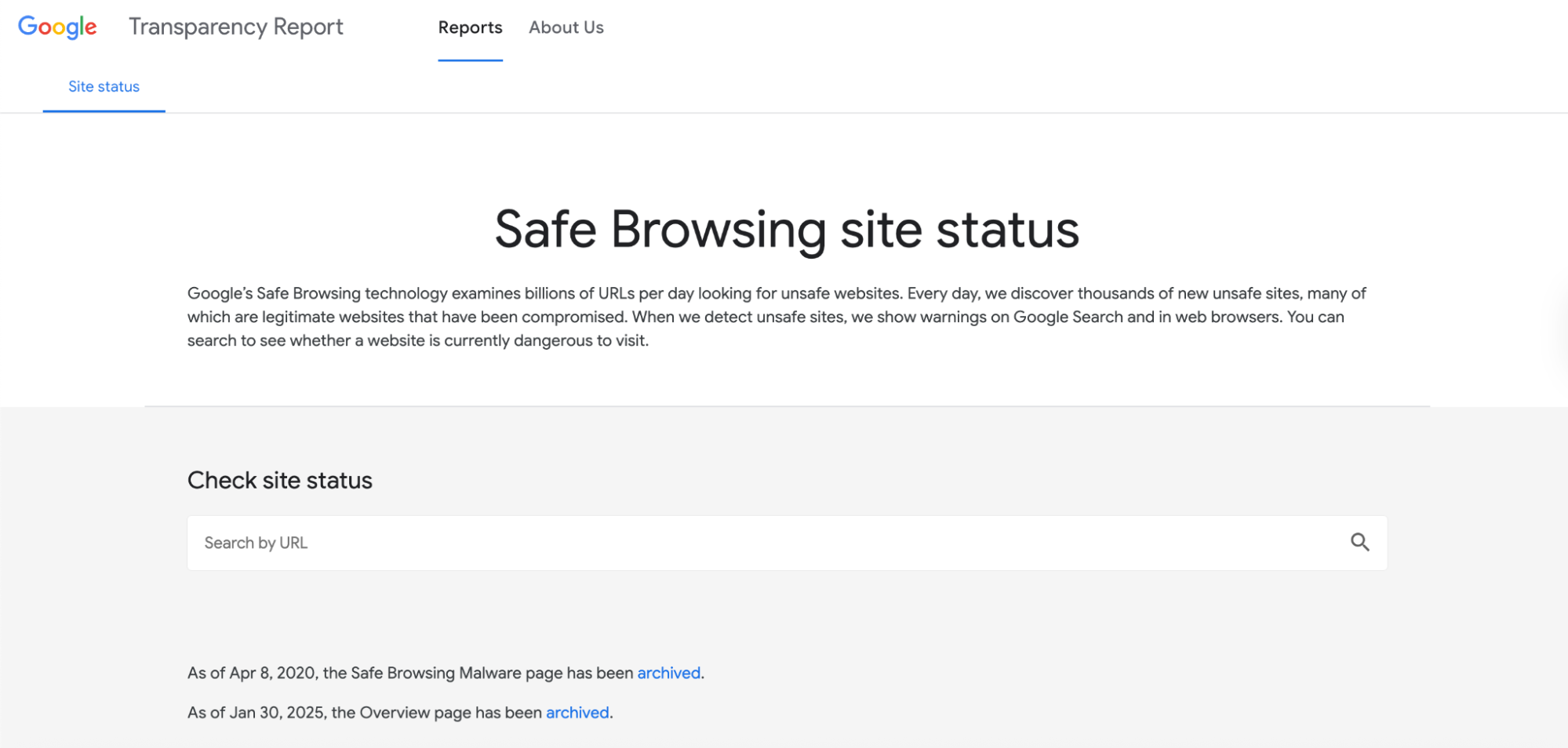This screenshot has height=748, width=1568.
Task: Click the text "As of Jan 30, 2025"
Action: point(256,713)
